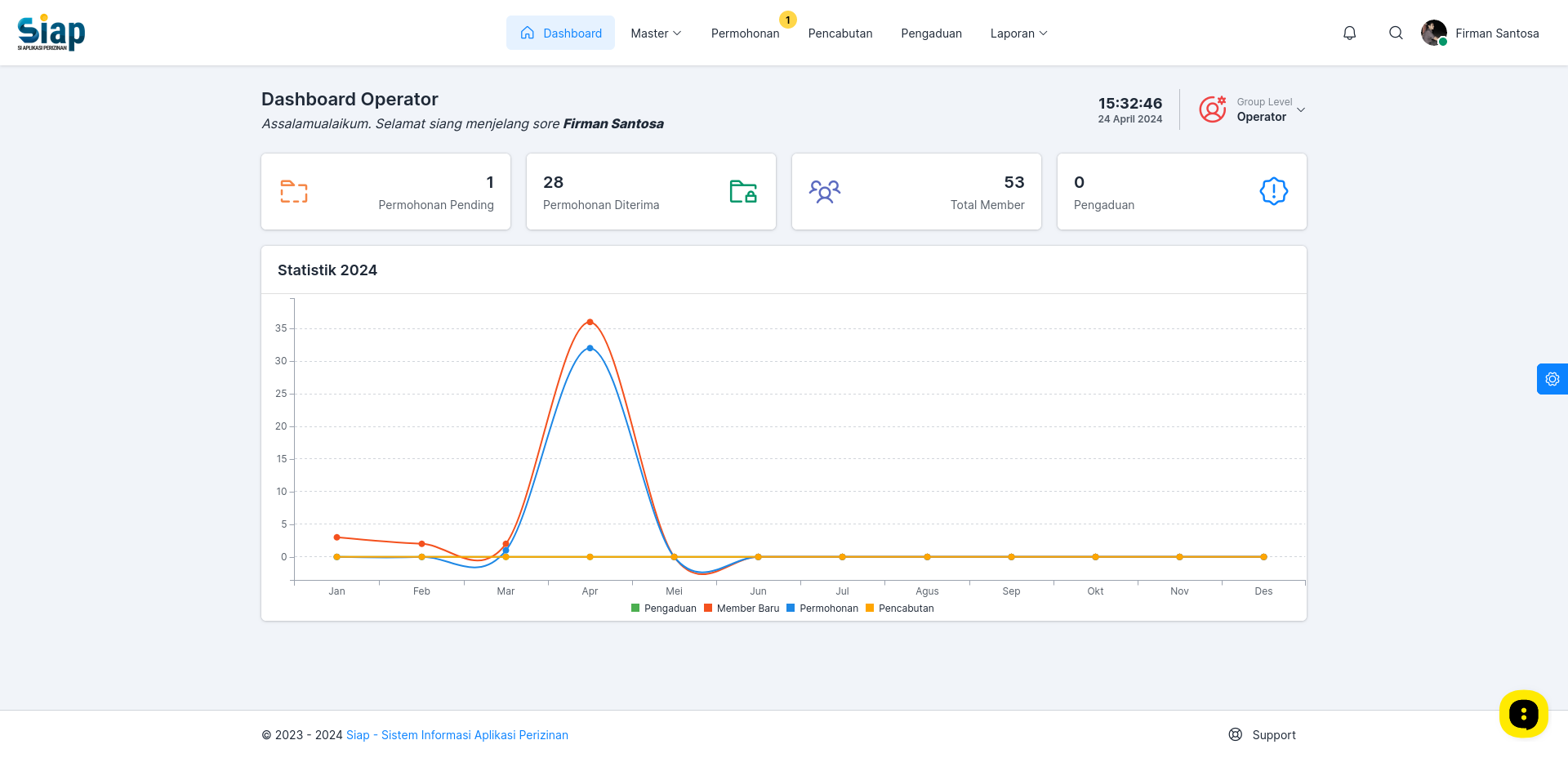Click the Siap logo
Viewport: 1568px width, 758px height.
coord(51,33)
